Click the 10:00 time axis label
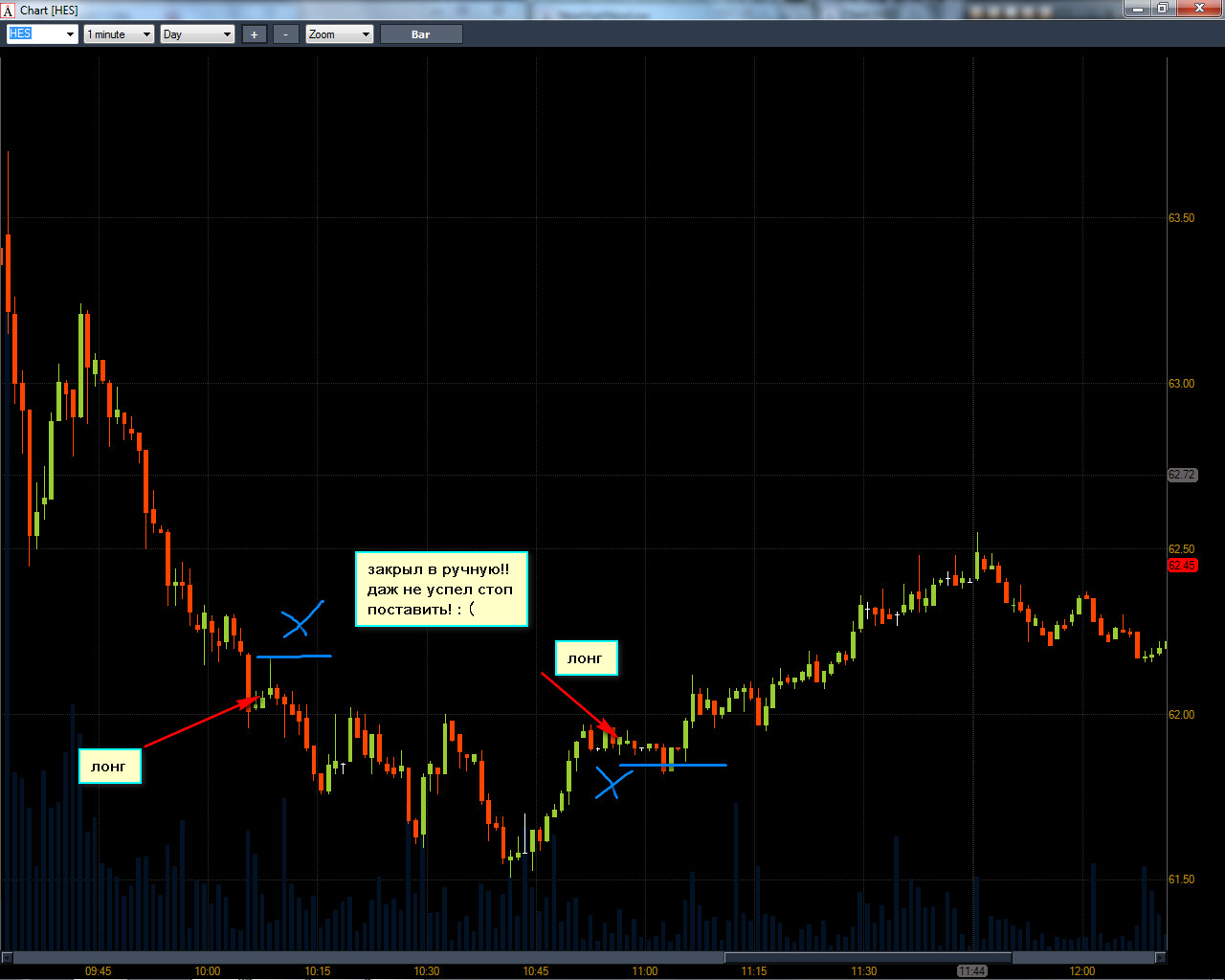The height and width of the screenshot is (980, 1225). point(208,971)
